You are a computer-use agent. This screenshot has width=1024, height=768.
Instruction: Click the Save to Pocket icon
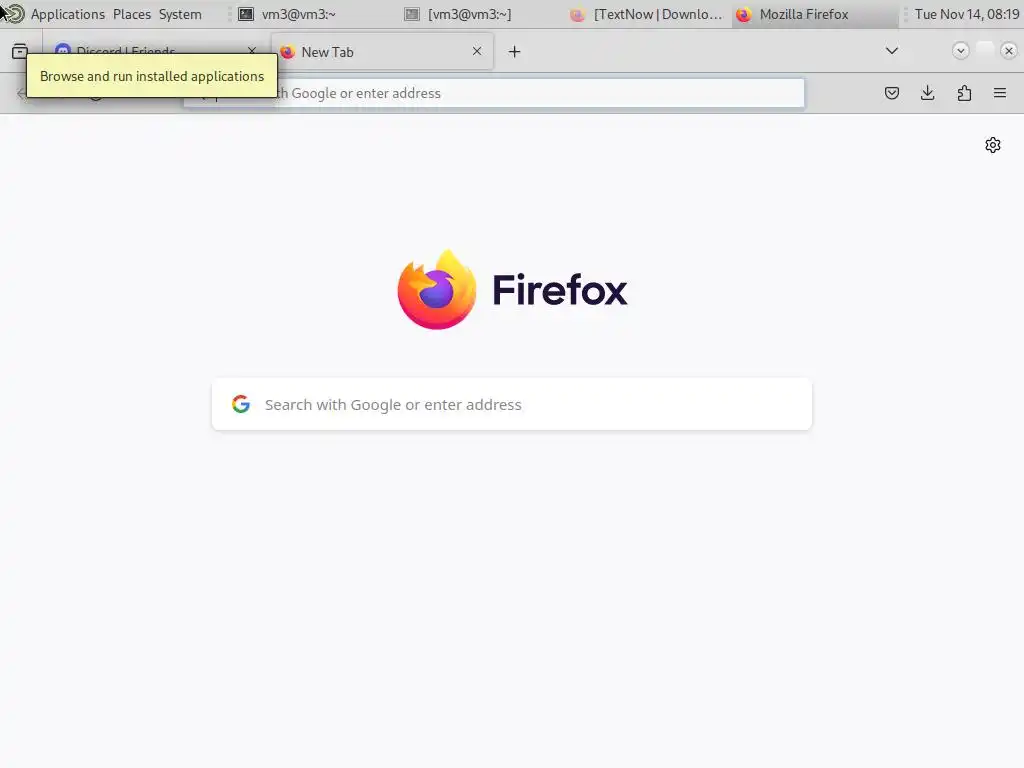pos(891,93)
